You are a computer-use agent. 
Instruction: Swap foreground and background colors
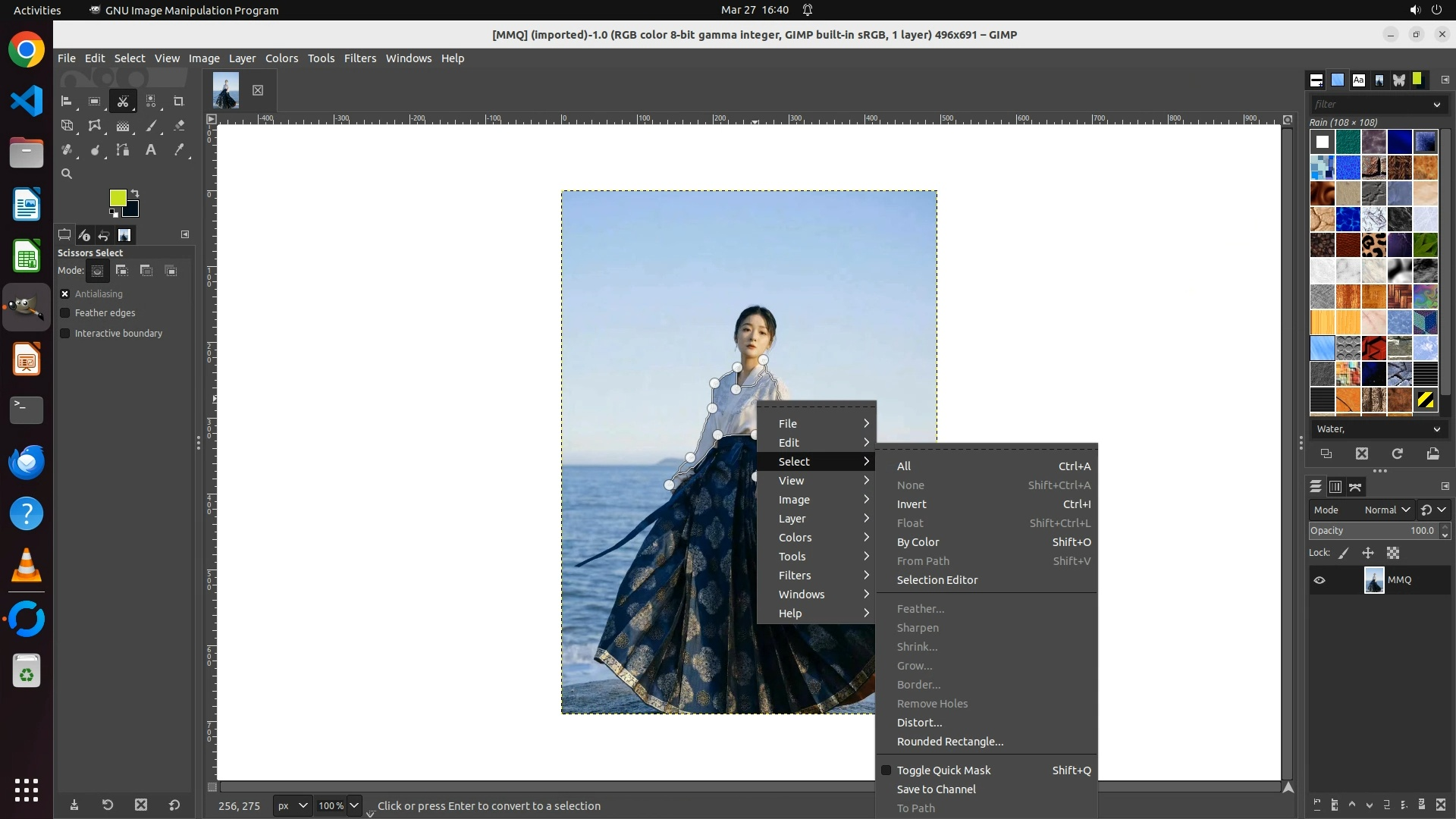click(135, 193)
